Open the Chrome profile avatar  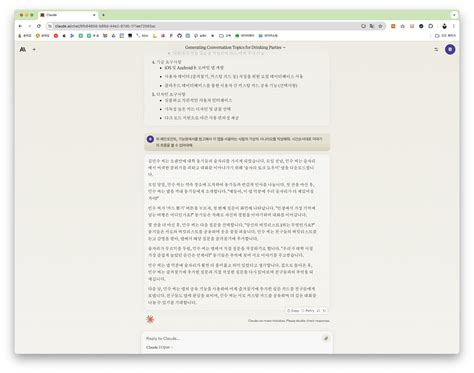click(x=444, y=26)
